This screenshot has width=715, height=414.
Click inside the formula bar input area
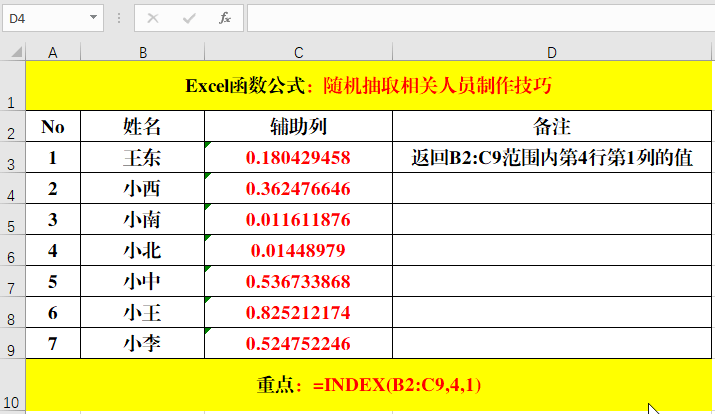coord(478,18)
